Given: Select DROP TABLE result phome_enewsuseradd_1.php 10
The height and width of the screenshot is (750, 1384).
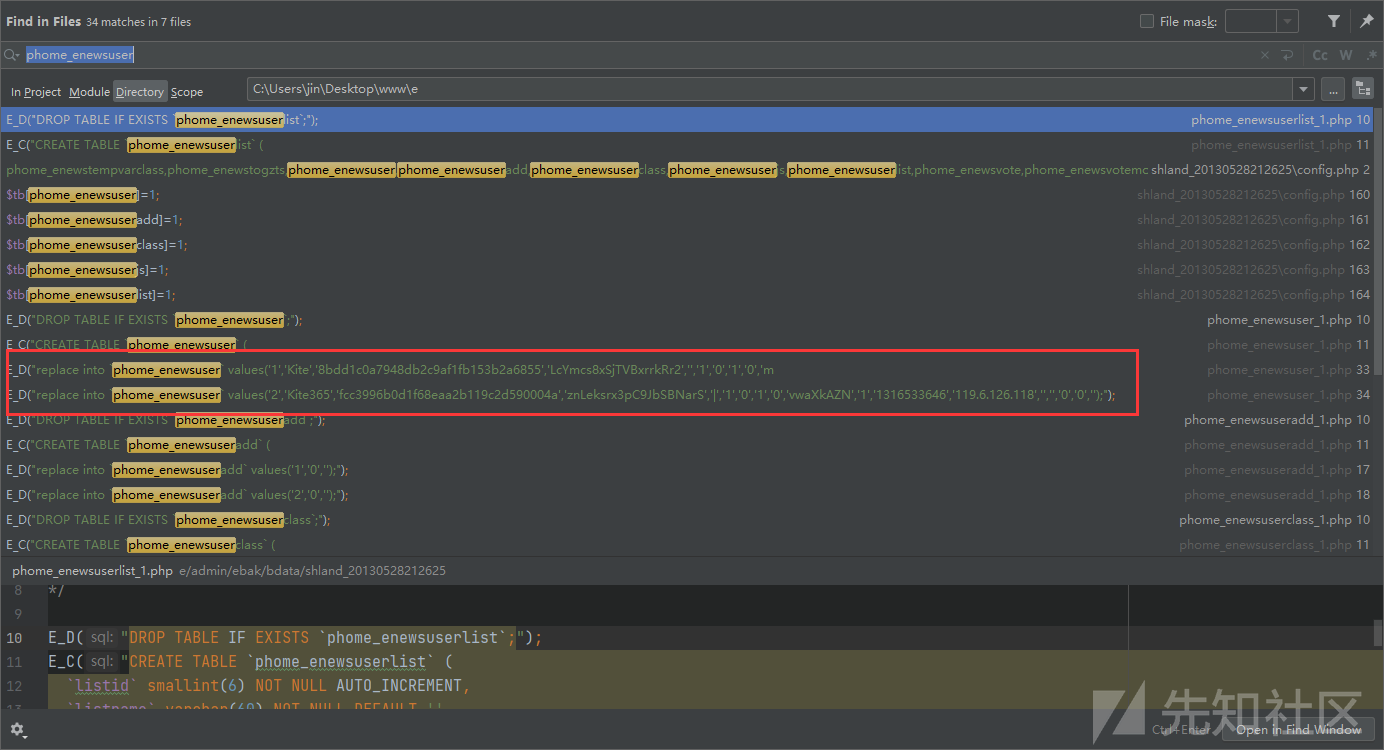Looking at the screenshot, I should 687,420.
